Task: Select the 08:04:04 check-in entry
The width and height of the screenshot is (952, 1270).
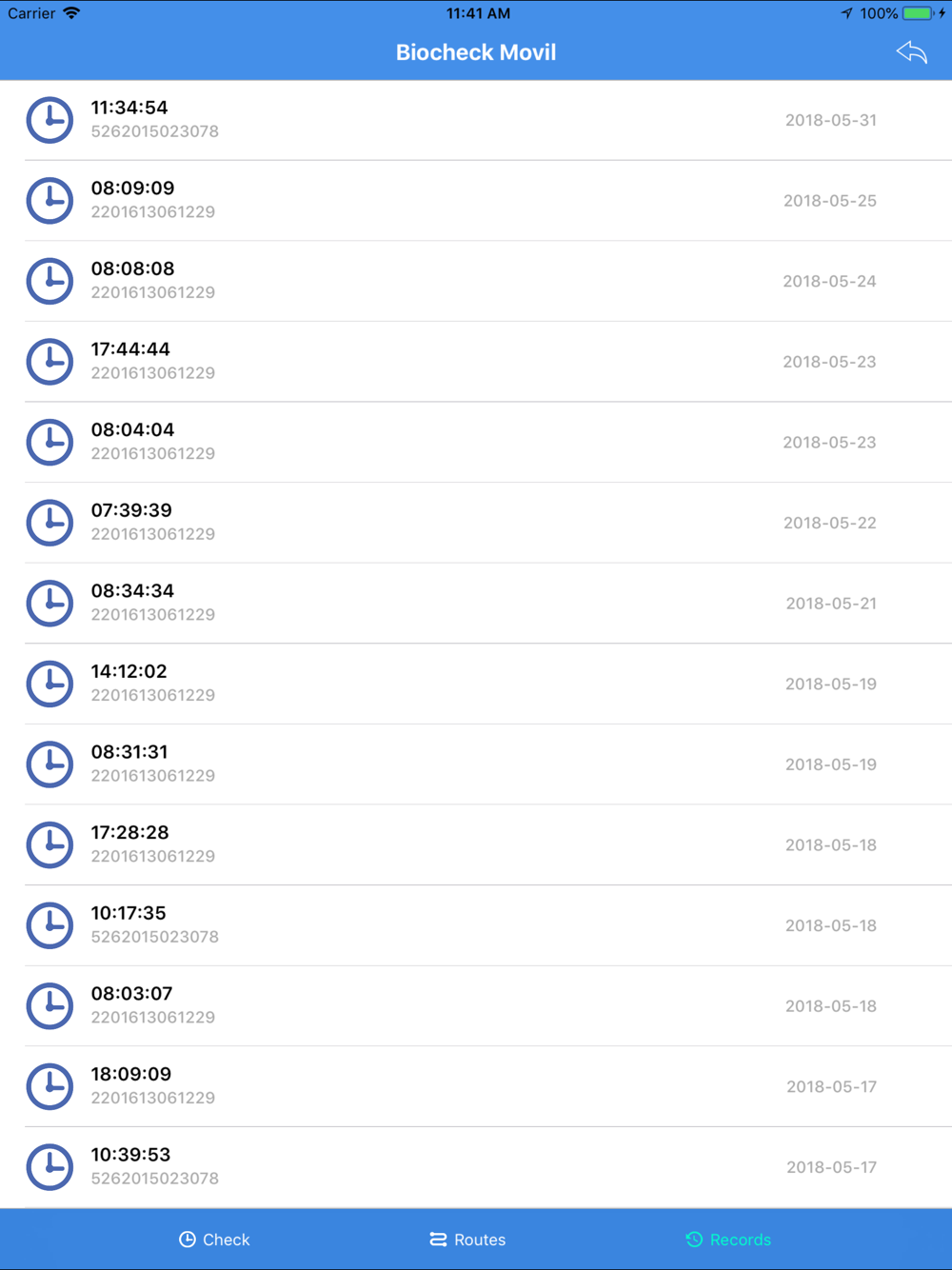Action: [476, 442]
